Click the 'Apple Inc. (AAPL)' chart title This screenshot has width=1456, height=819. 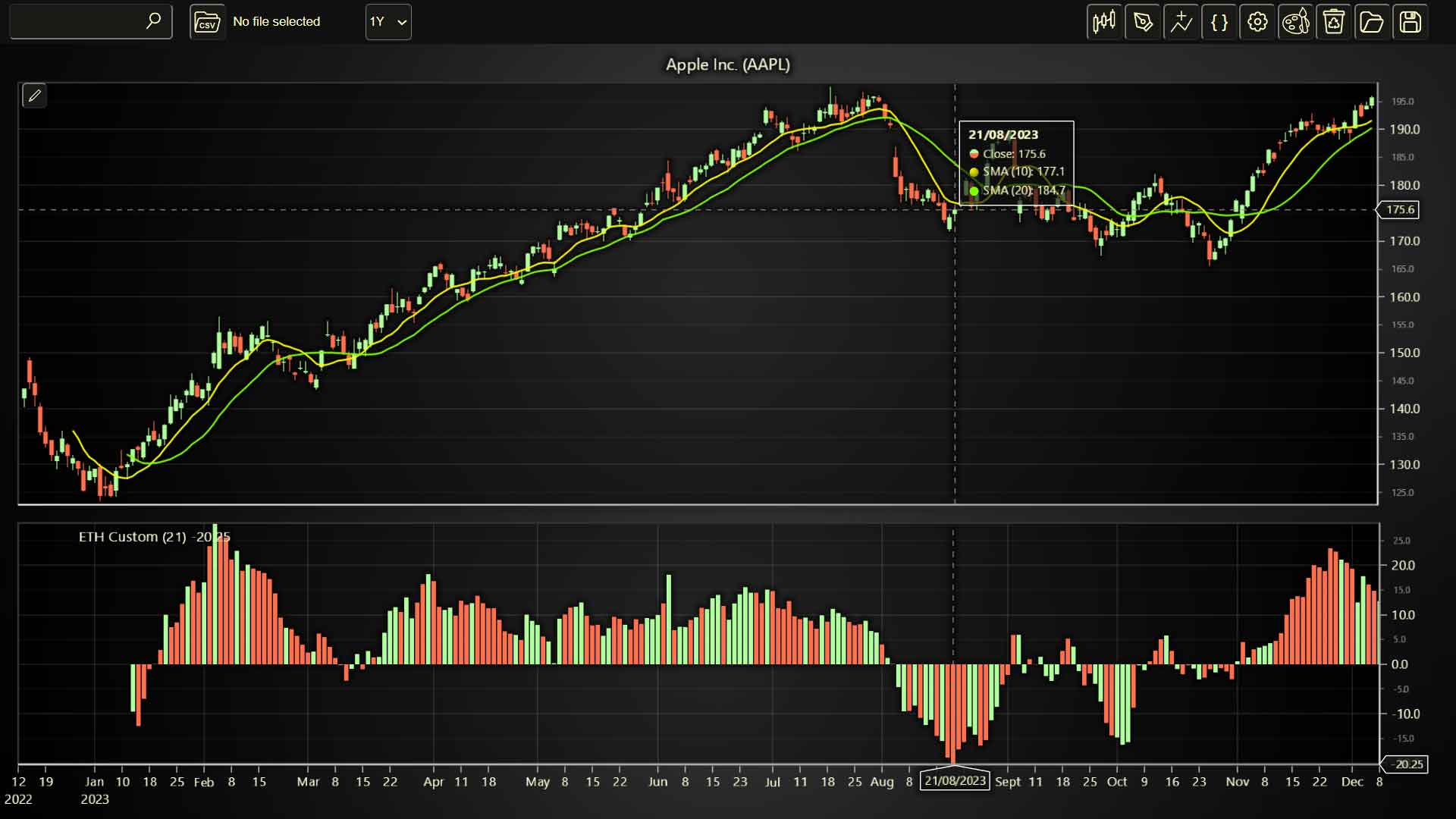pos(728,65)
